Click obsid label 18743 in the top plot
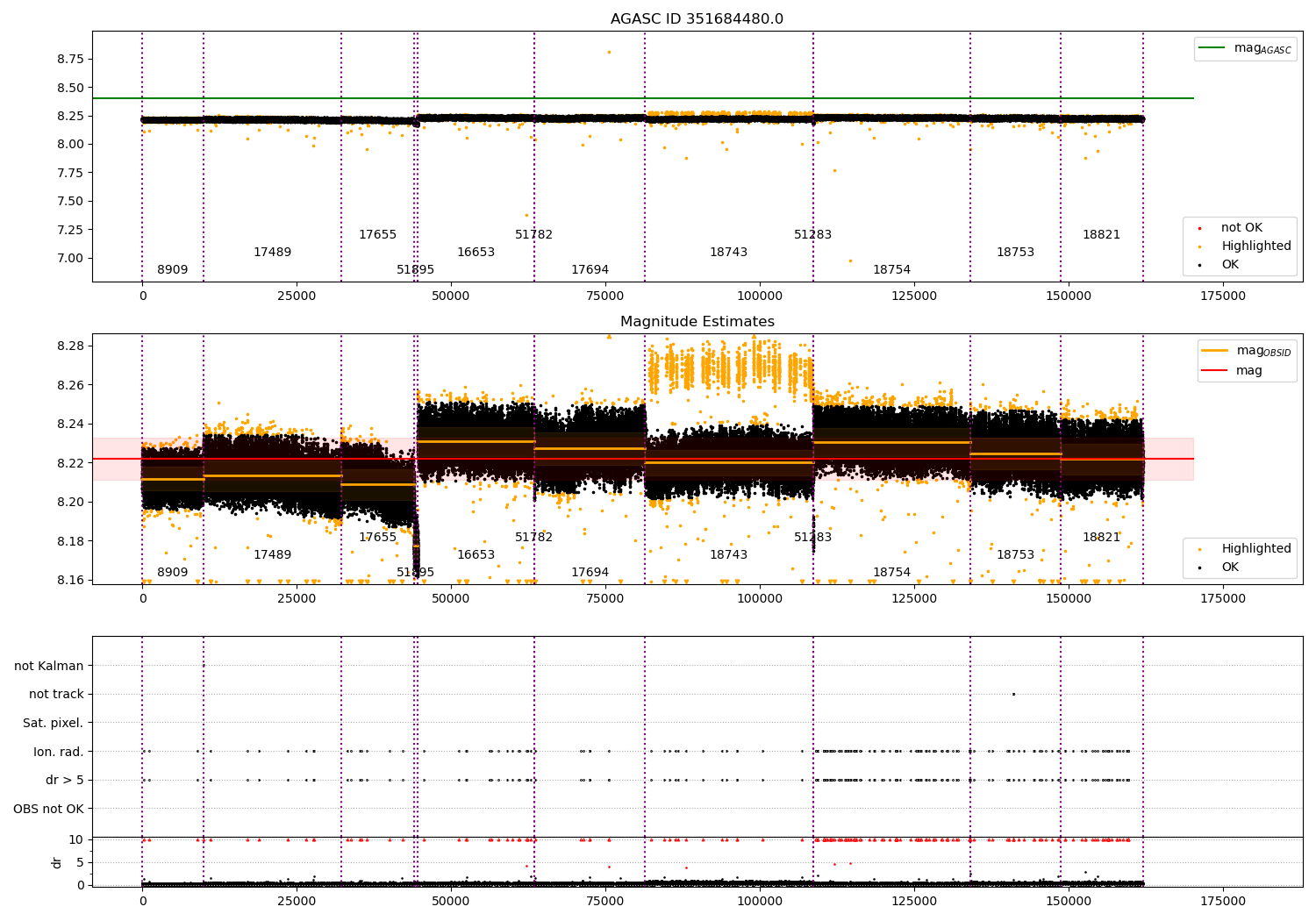 pyautogui.click(x=729, y=253)
